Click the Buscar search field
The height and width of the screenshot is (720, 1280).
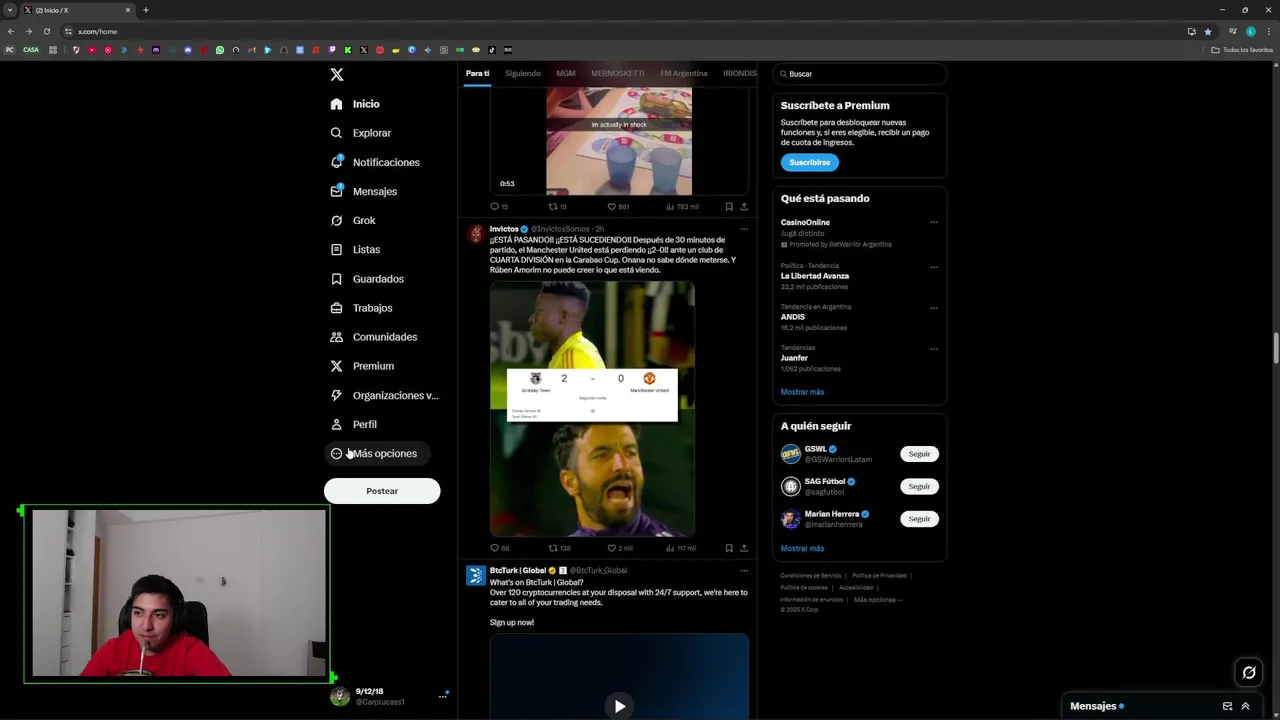860,74
